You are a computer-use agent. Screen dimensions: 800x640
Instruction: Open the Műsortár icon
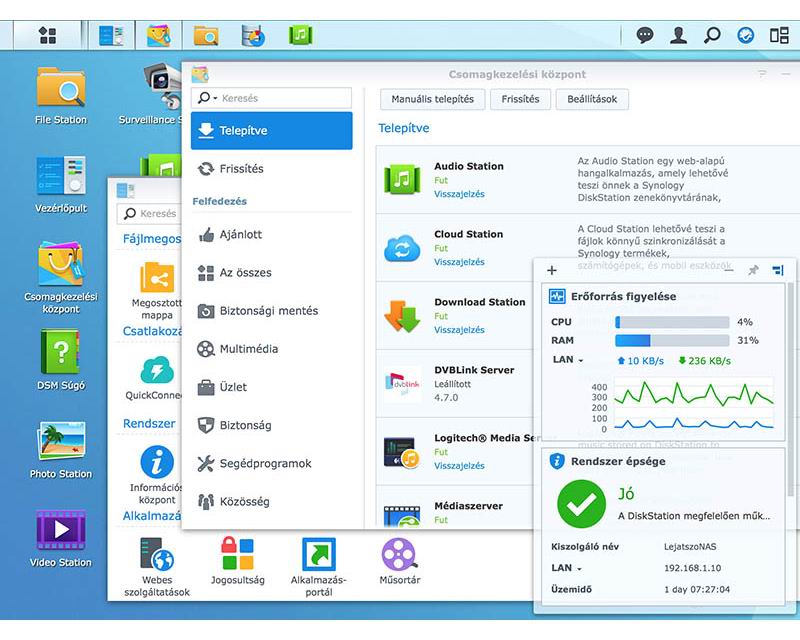399,555
